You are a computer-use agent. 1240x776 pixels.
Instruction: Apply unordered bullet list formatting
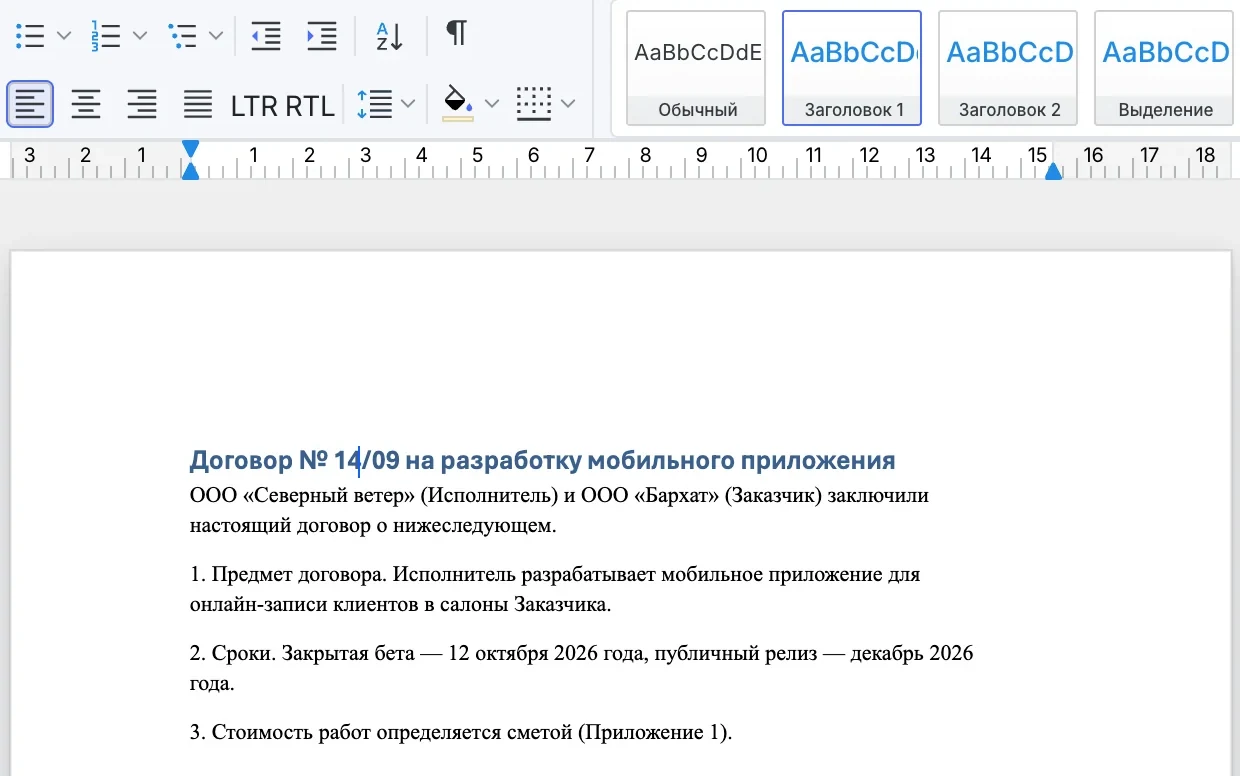point(31,36)
